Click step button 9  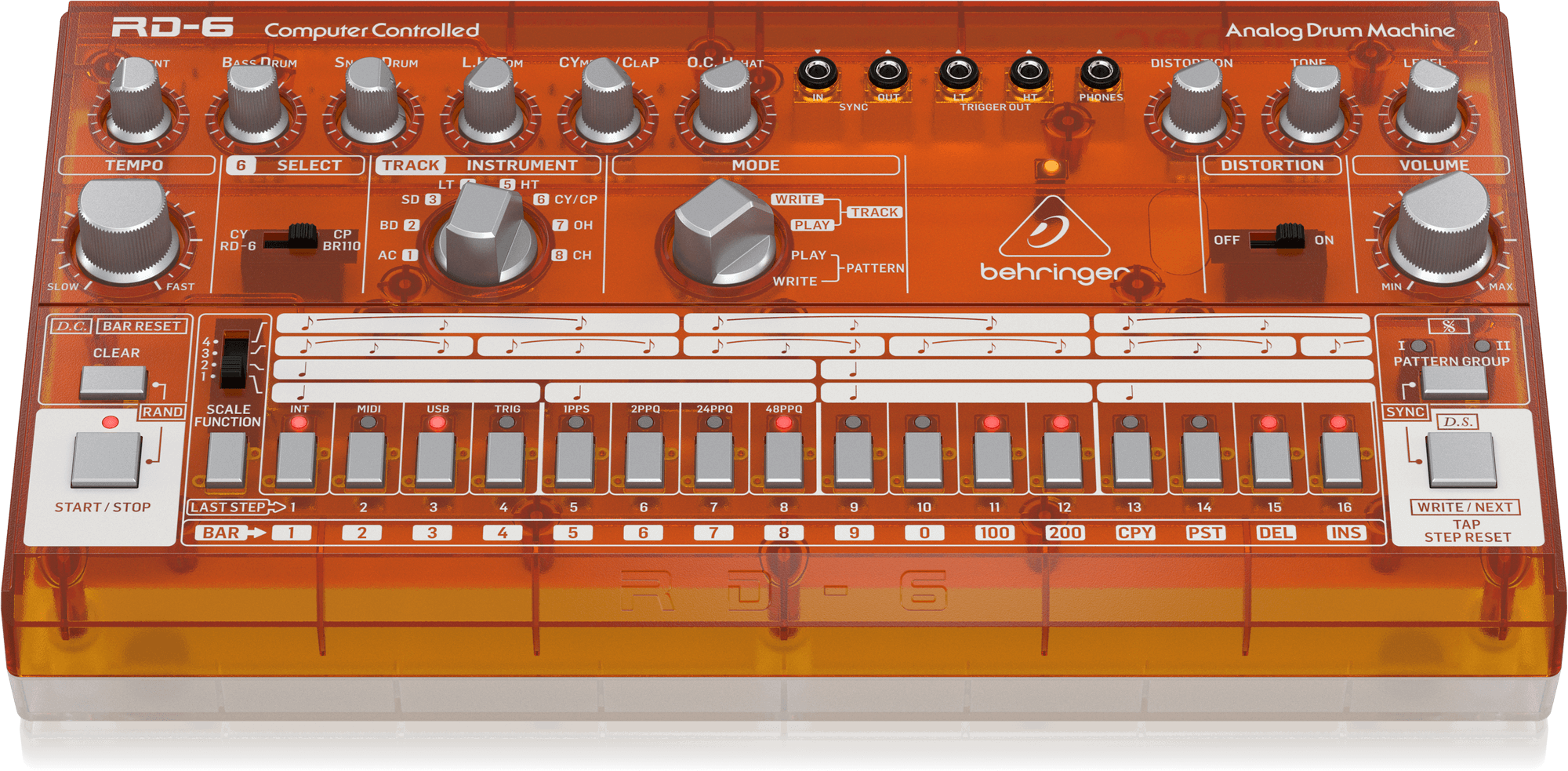pos(854,458)
